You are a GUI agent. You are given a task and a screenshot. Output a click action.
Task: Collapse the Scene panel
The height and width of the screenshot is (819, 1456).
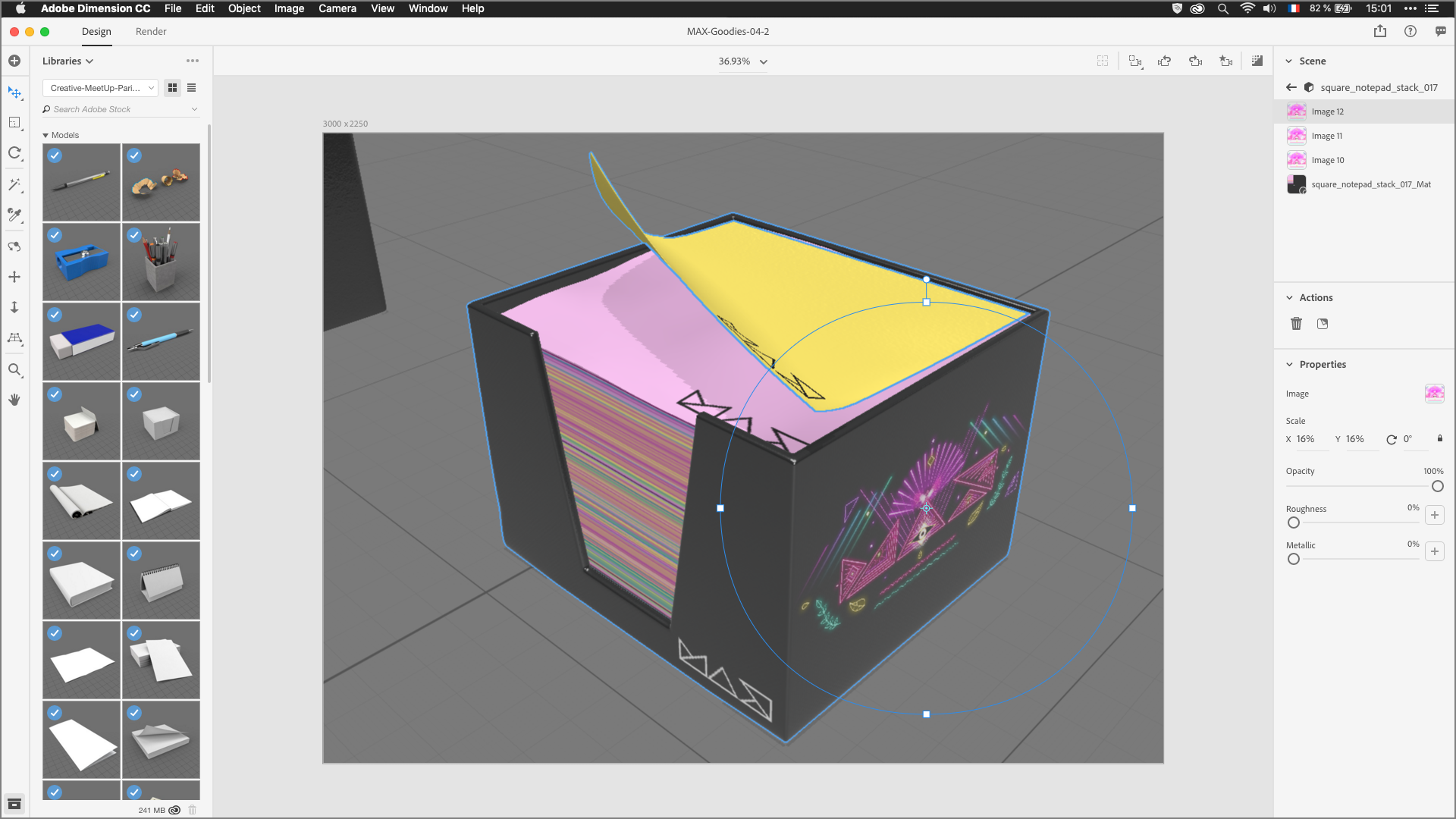click(1288, 61)
